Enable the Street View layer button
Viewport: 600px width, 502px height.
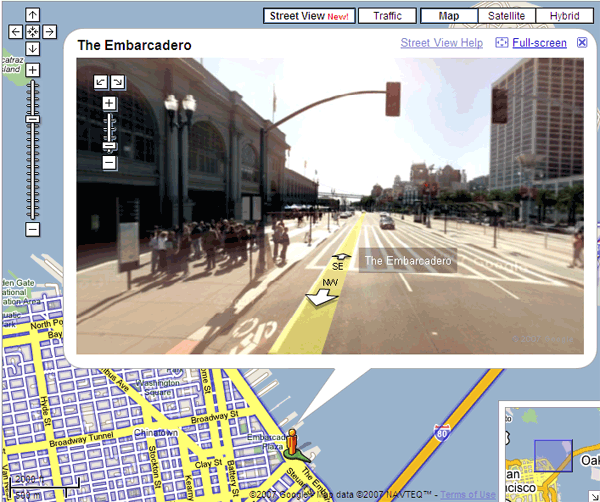coord(309,16)
